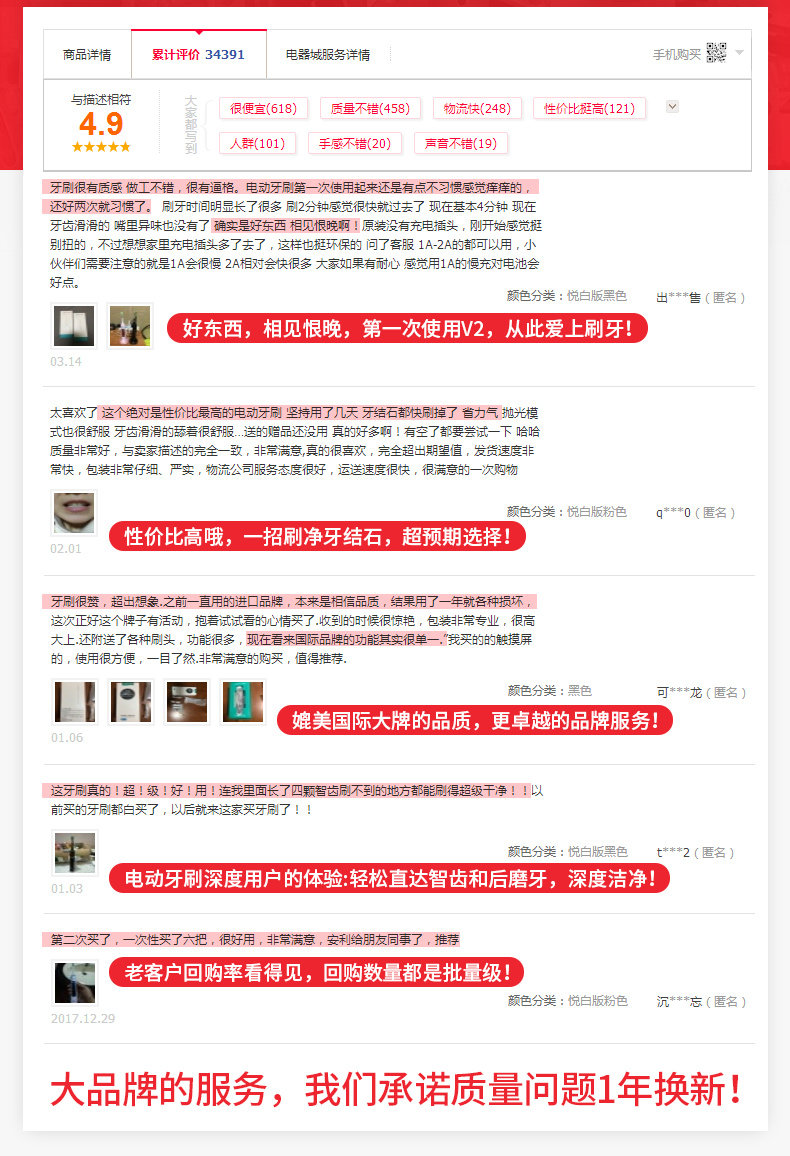Open the fourth green thumbnail in 01.06 review
This screenshot has width=790, height=1156.
click(242, 701)
